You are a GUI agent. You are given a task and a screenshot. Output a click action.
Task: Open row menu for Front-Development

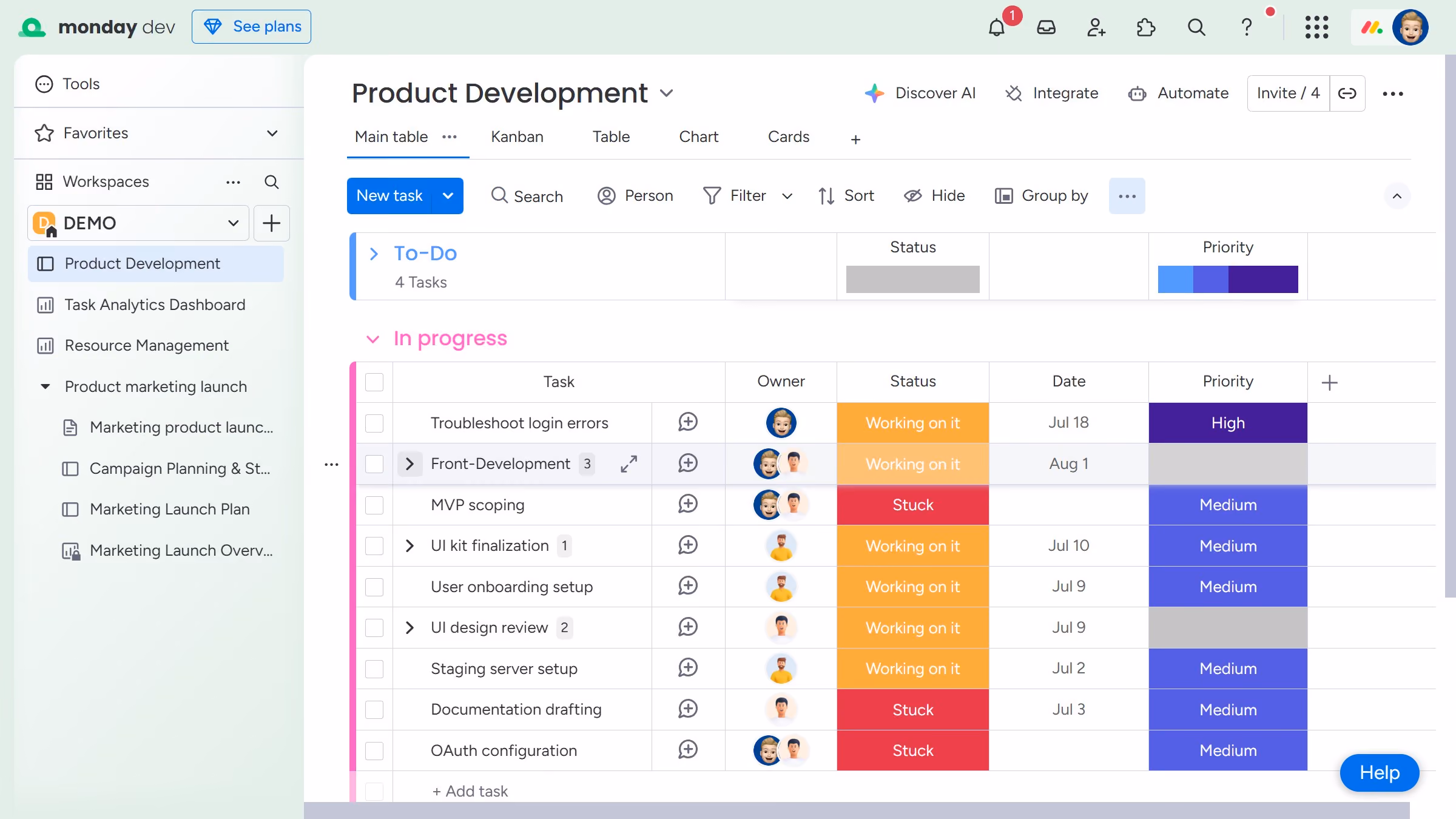[x=331, y=465]
